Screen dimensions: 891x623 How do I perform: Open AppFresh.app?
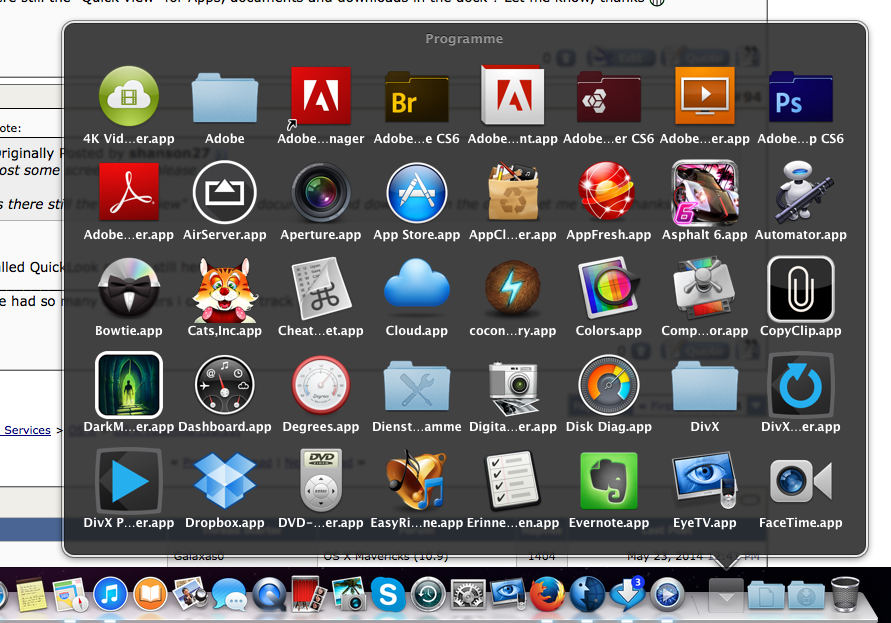[x=607, y=191]
